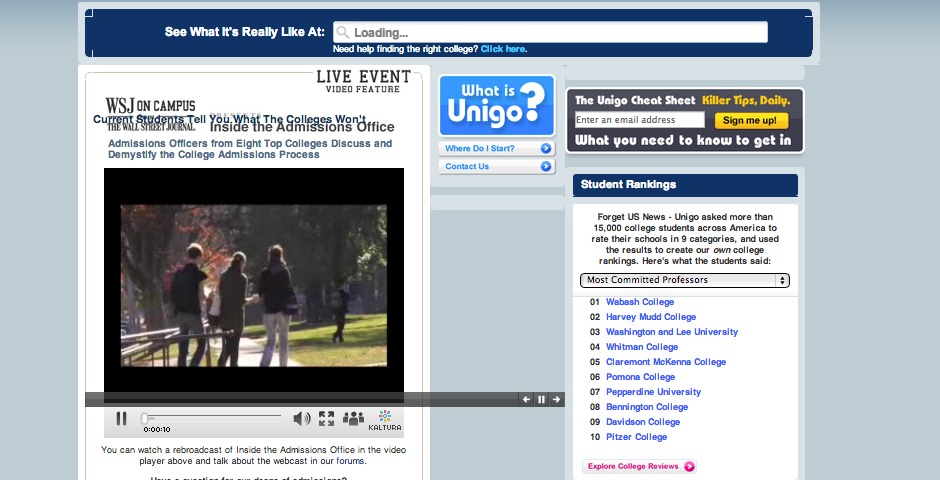Mute the video using the speaker icon

(x=302, y=418)
